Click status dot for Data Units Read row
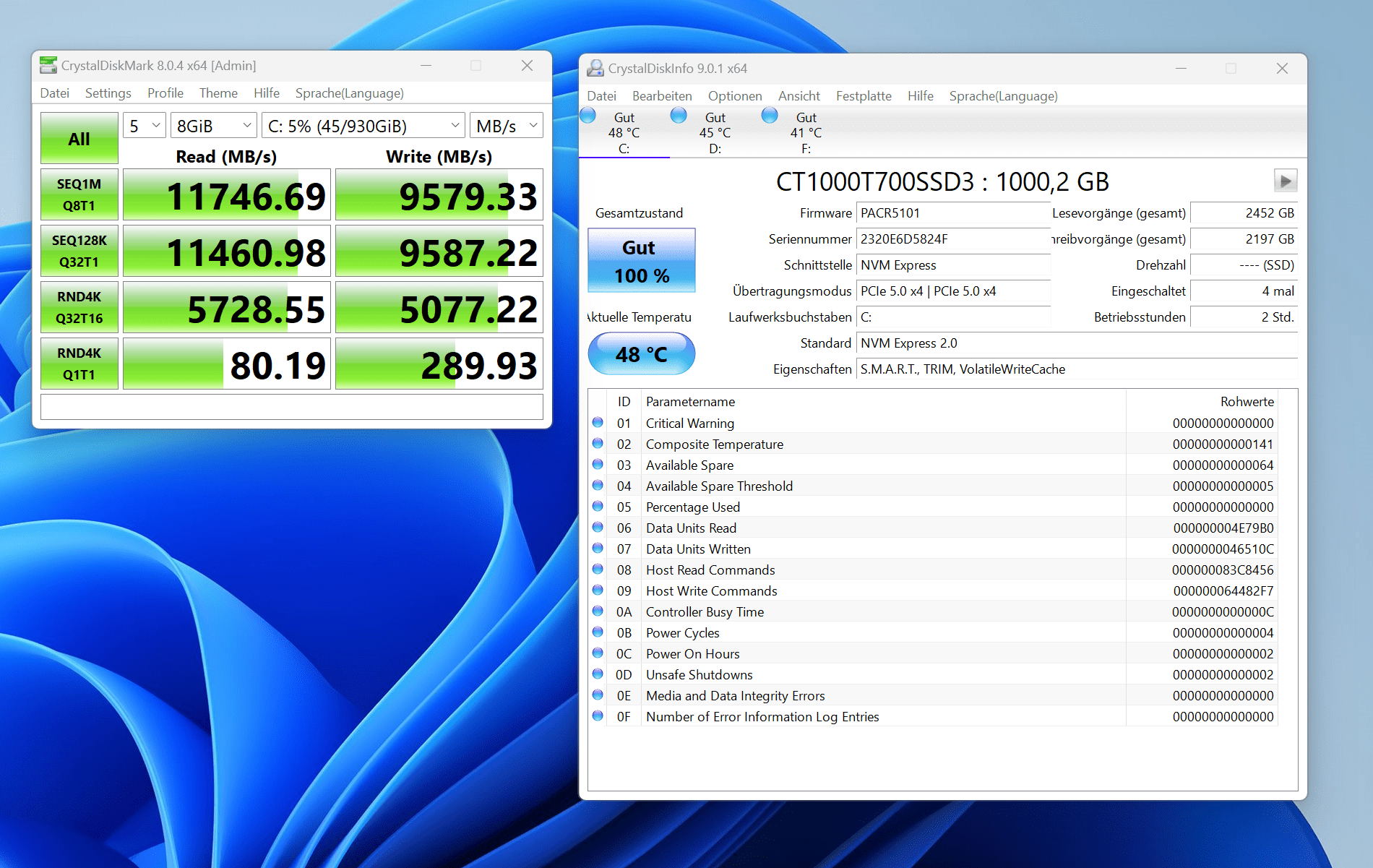The height and width of the screenshot is (868, 1373). coord(598,527)
